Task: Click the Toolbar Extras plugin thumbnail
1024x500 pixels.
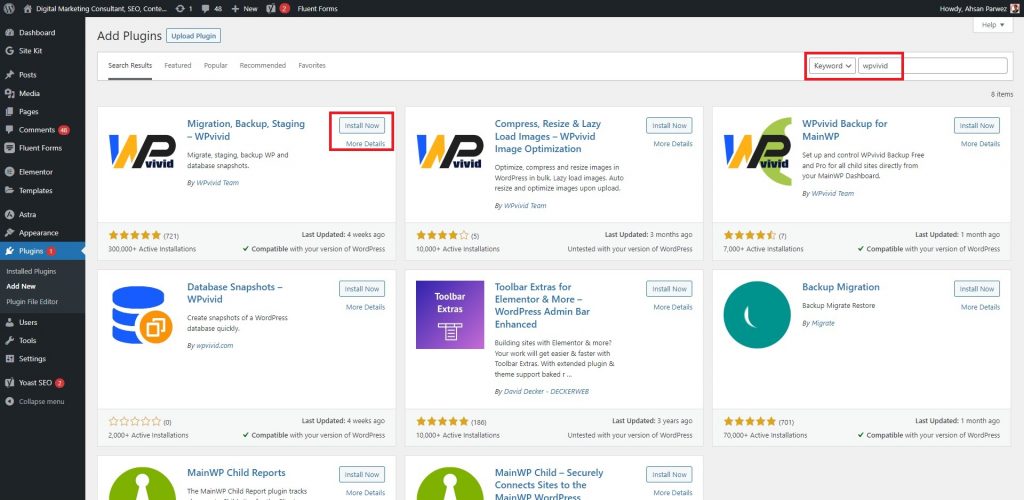Action: coord(450,315)
